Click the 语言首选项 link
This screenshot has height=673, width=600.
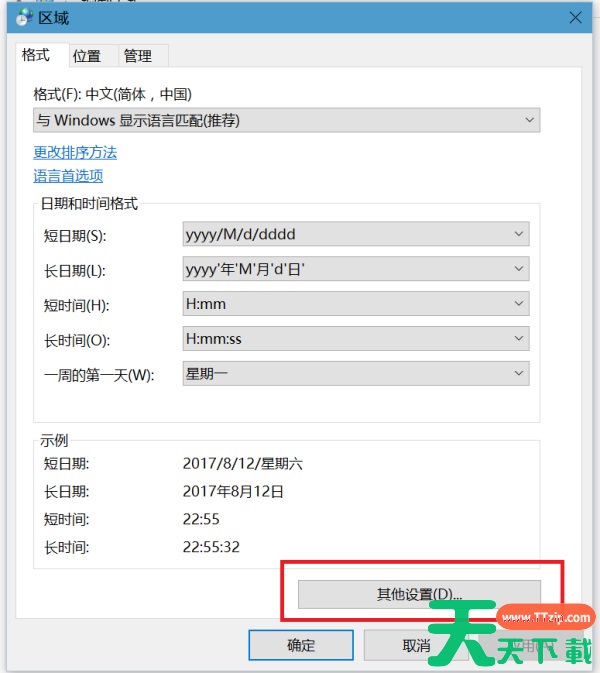point(68,176)
